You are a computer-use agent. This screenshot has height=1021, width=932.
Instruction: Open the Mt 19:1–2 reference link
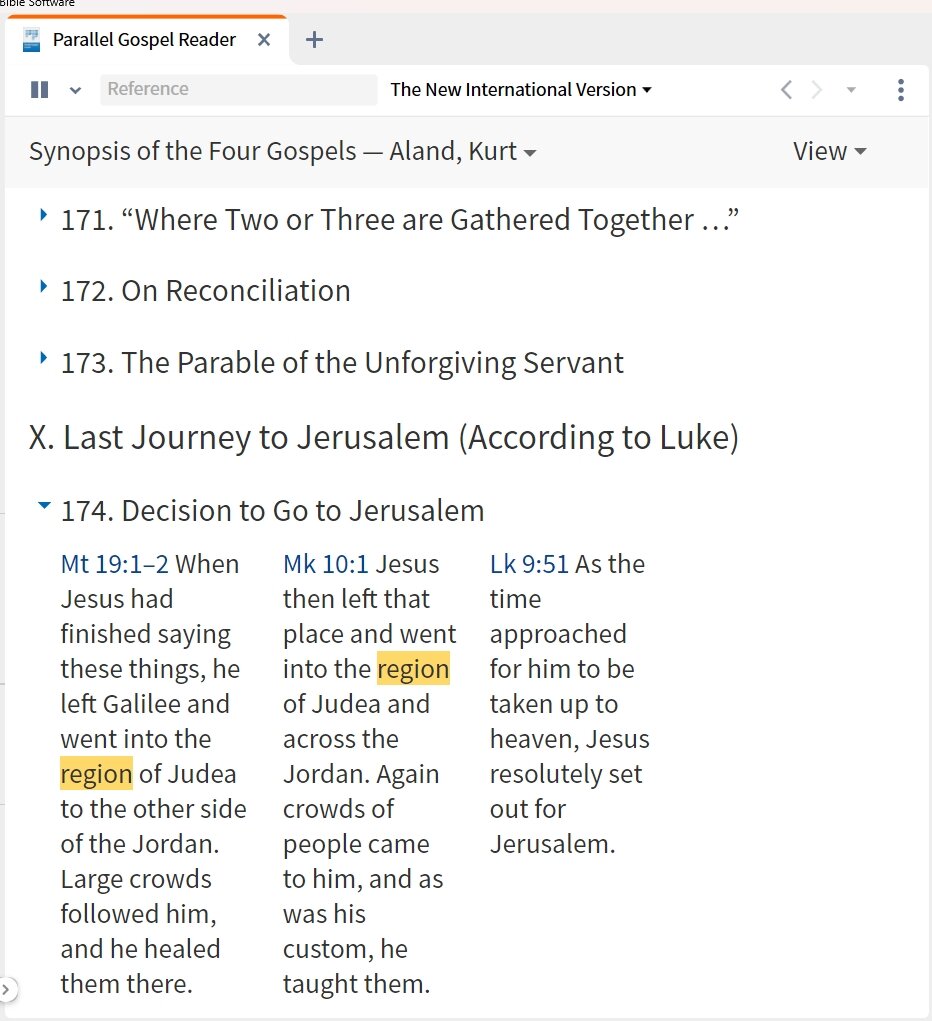click(x=115, y=564)
